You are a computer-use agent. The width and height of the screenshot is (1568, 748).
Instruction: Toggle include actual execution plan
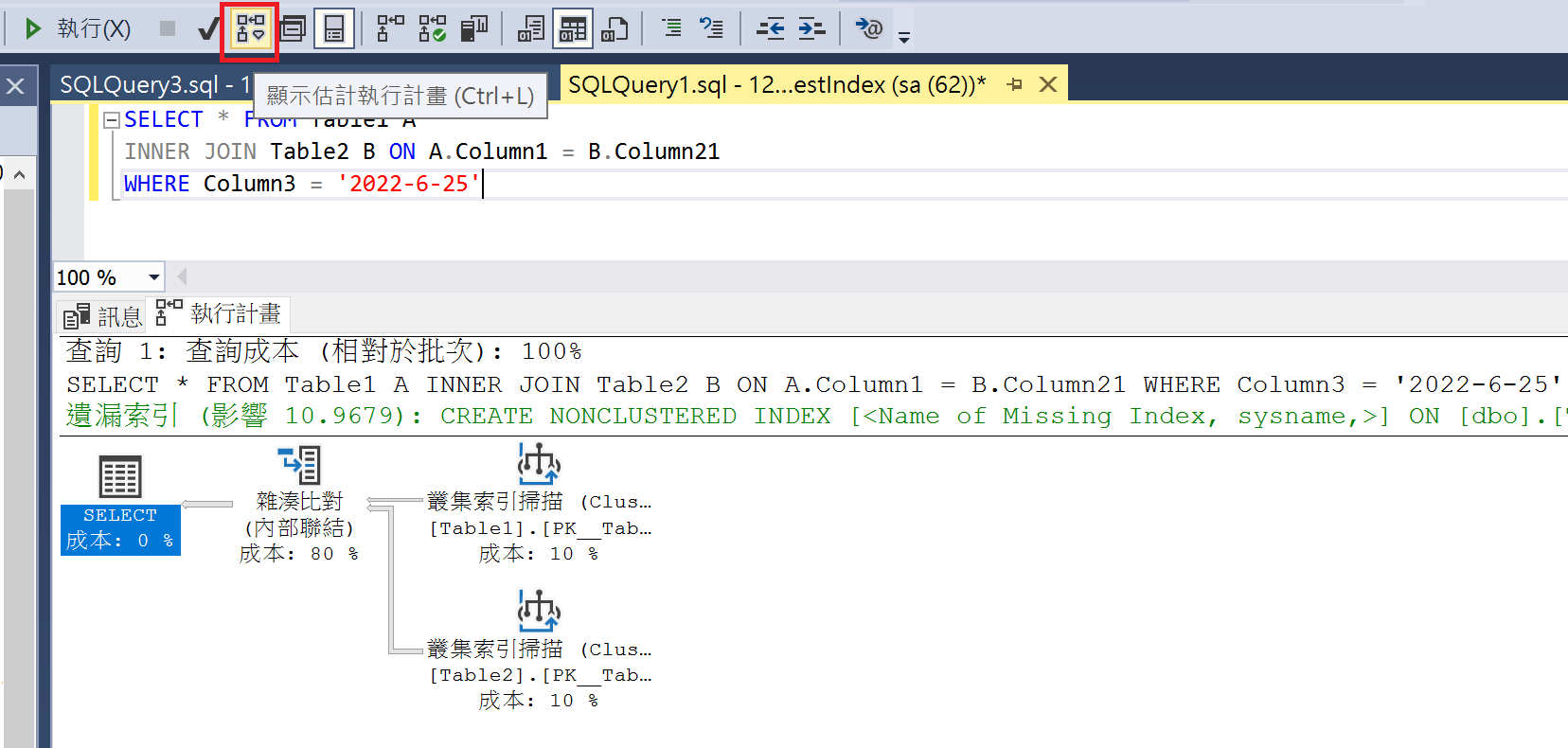click(x=390, y=28)
